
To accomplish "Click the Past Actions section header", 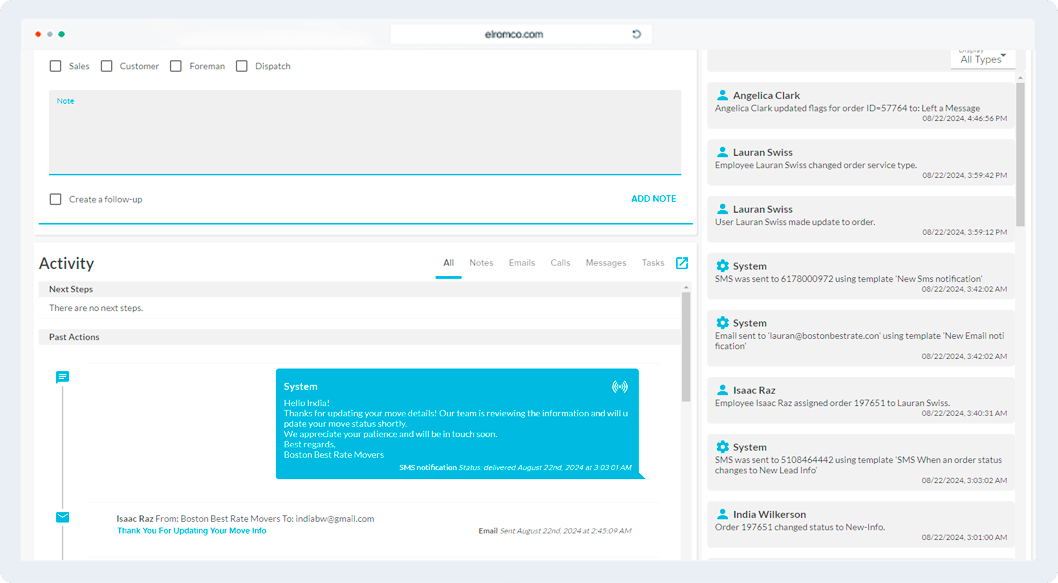I will (359, 337).
